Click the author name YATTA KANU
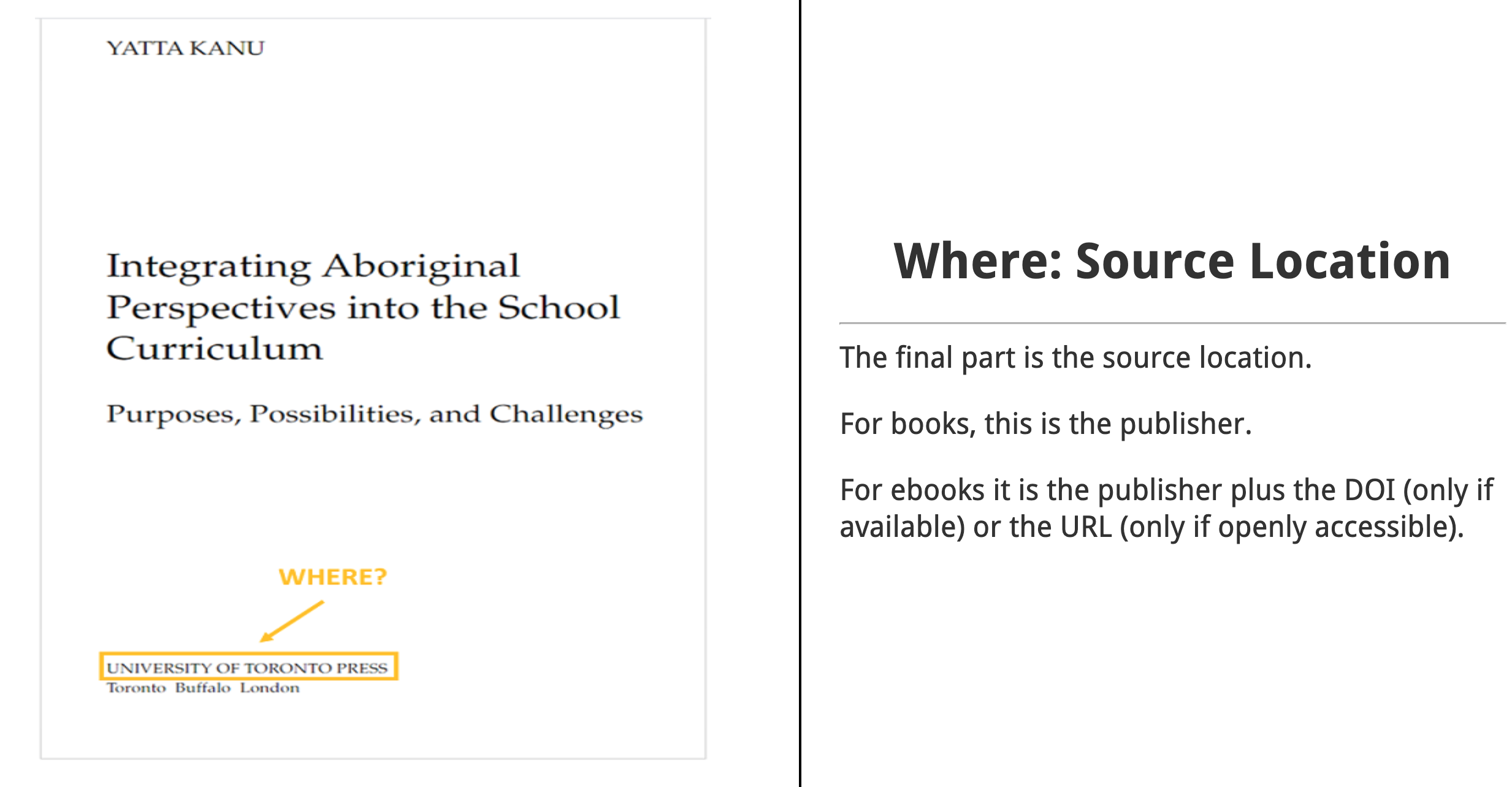Screen dimensions: 1512x787 (185, 48)
